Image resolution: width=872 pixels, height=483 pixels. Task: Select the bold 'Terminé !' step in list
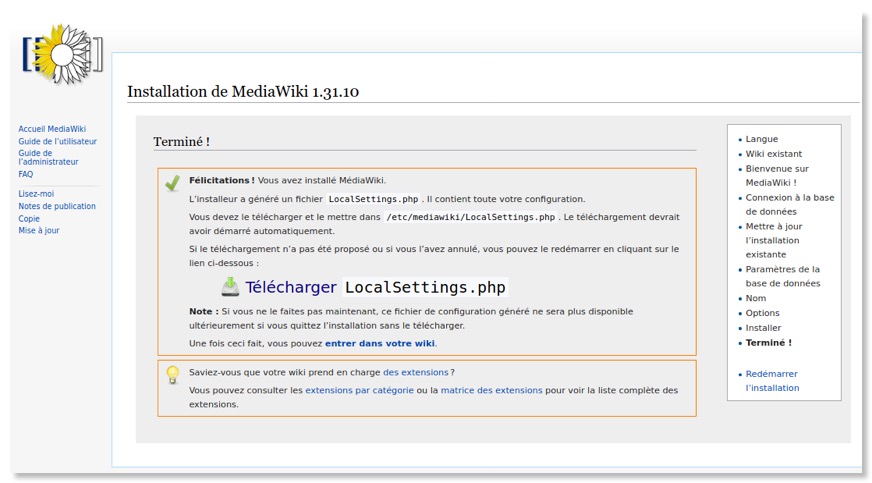769,342
